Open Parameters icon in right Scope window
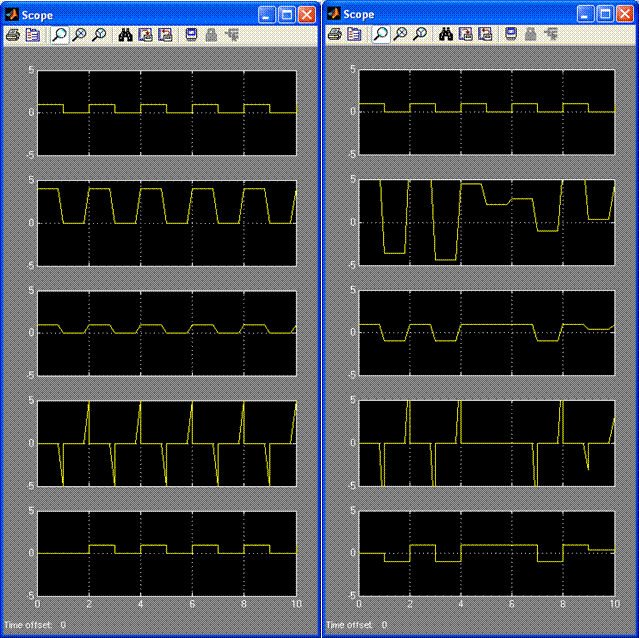 pos(354,34)
